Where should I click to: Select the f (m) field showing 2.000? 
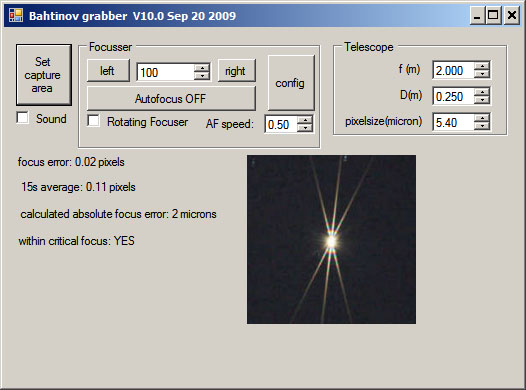(x=454, y=70)
